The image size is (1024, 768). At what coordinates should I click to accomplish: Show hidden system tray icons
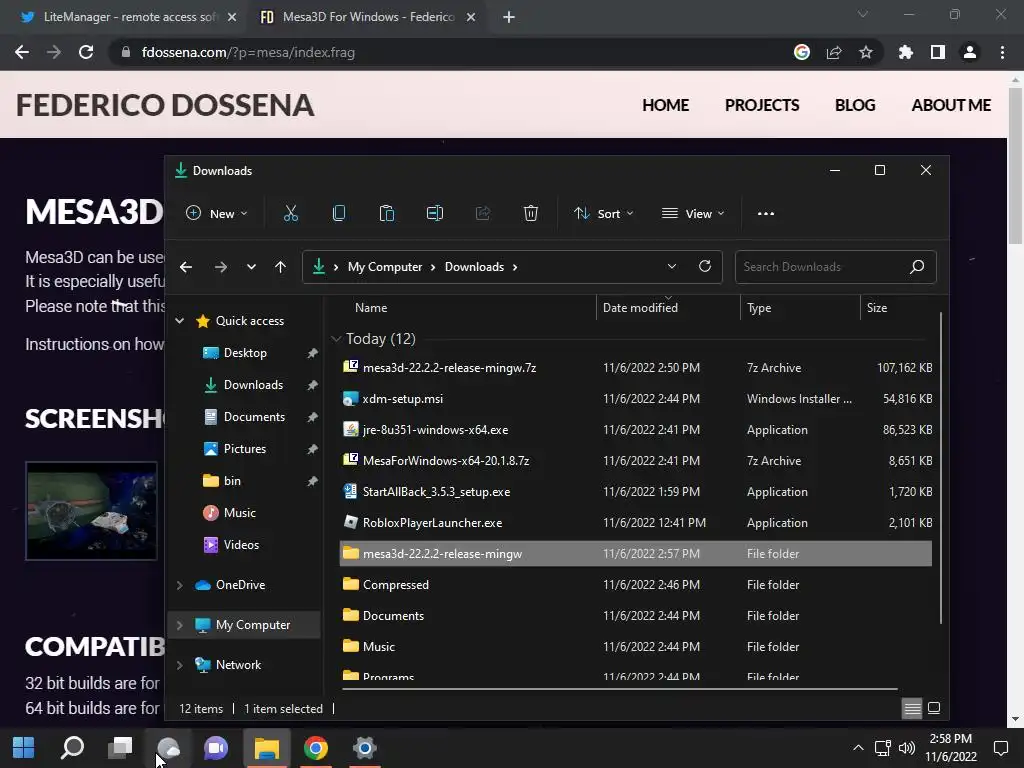pyautogui.click(x=858, y=748)
